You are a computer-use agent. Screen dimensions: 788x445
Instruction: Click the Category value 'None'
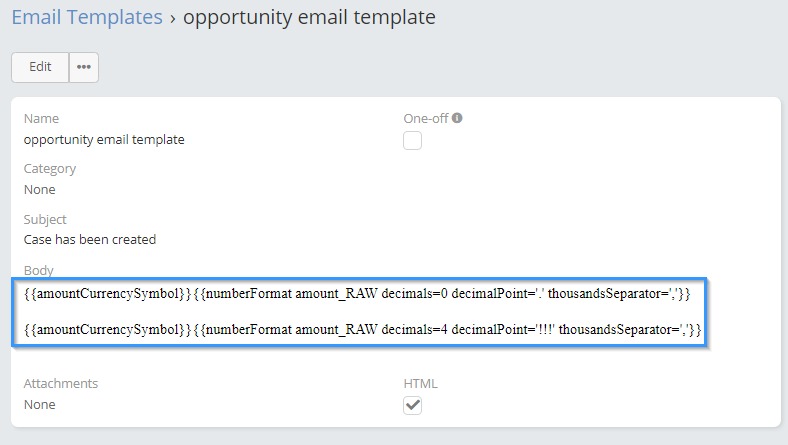click(40, 190)
